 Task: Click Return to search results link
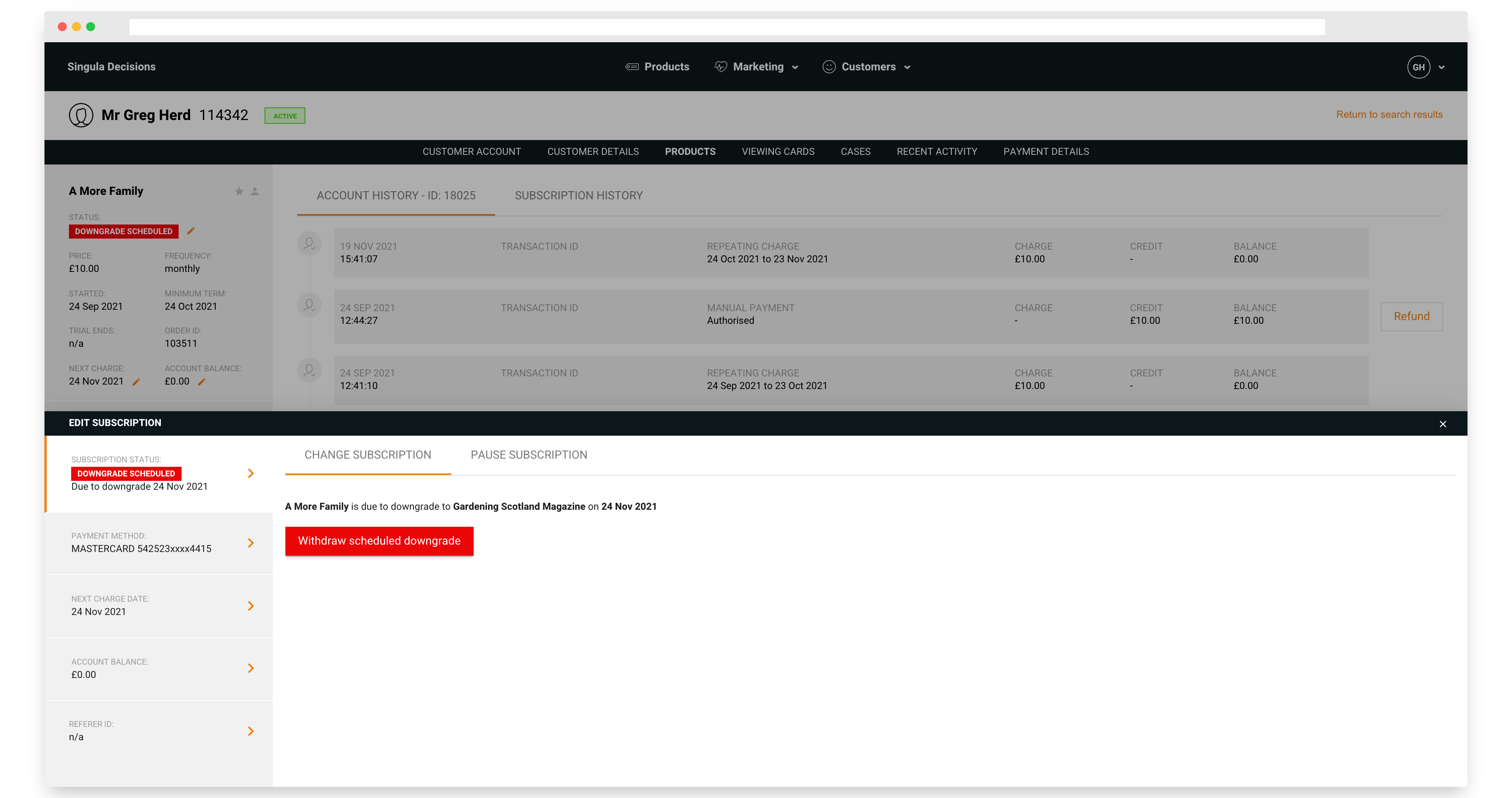[x=1389, y=114]
